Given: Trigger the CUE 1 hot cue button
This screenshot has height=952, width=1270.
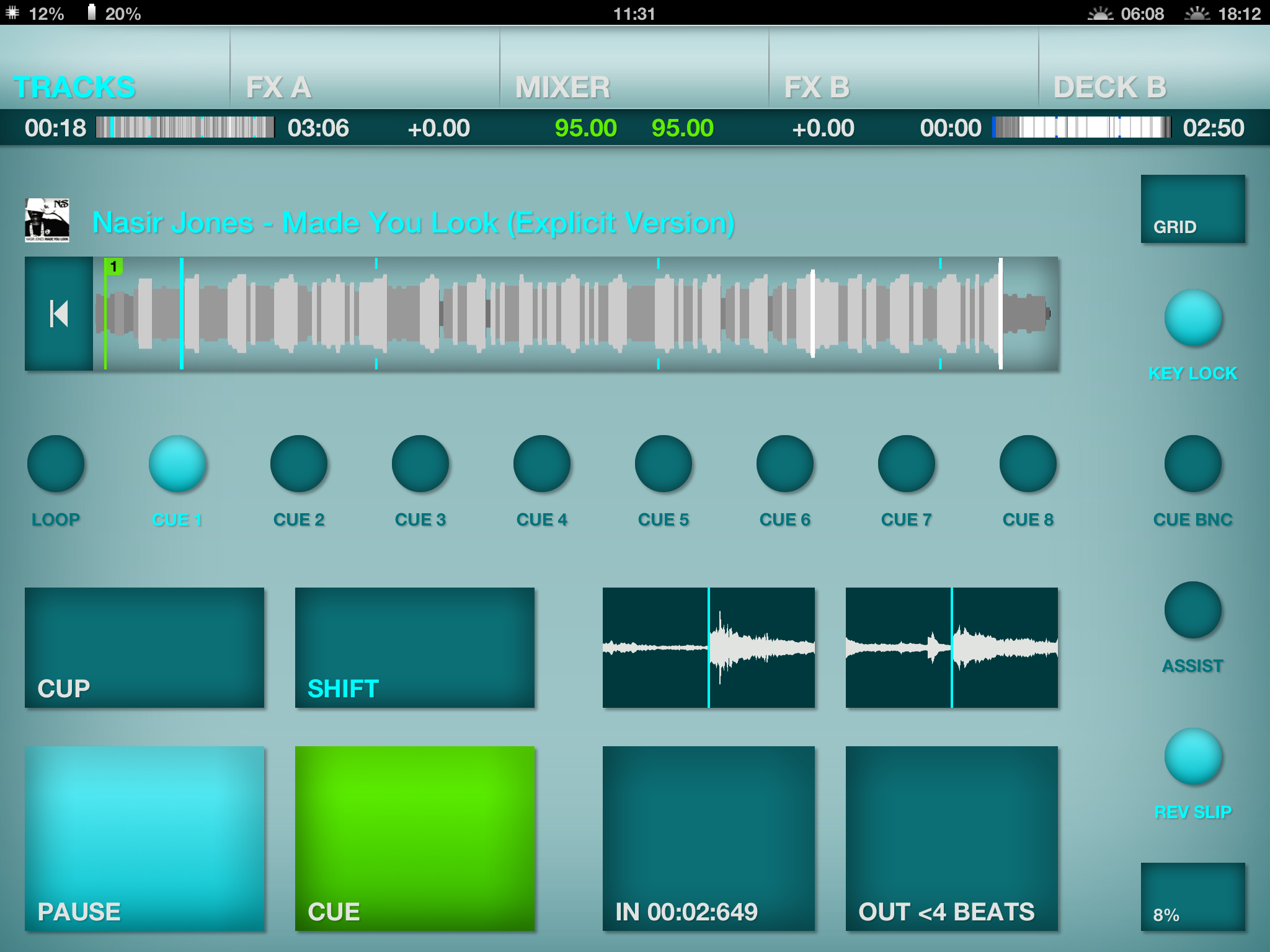Looking at the screenshot, I should pos(177,464).
